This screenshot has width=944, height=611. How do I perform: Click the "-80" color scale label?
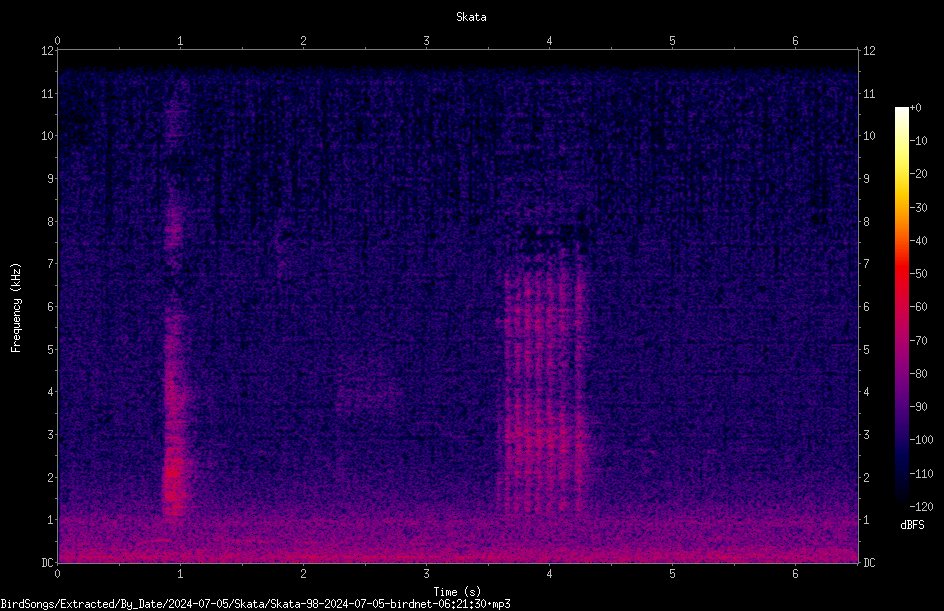pyautogui.click(x=918, y=374)
